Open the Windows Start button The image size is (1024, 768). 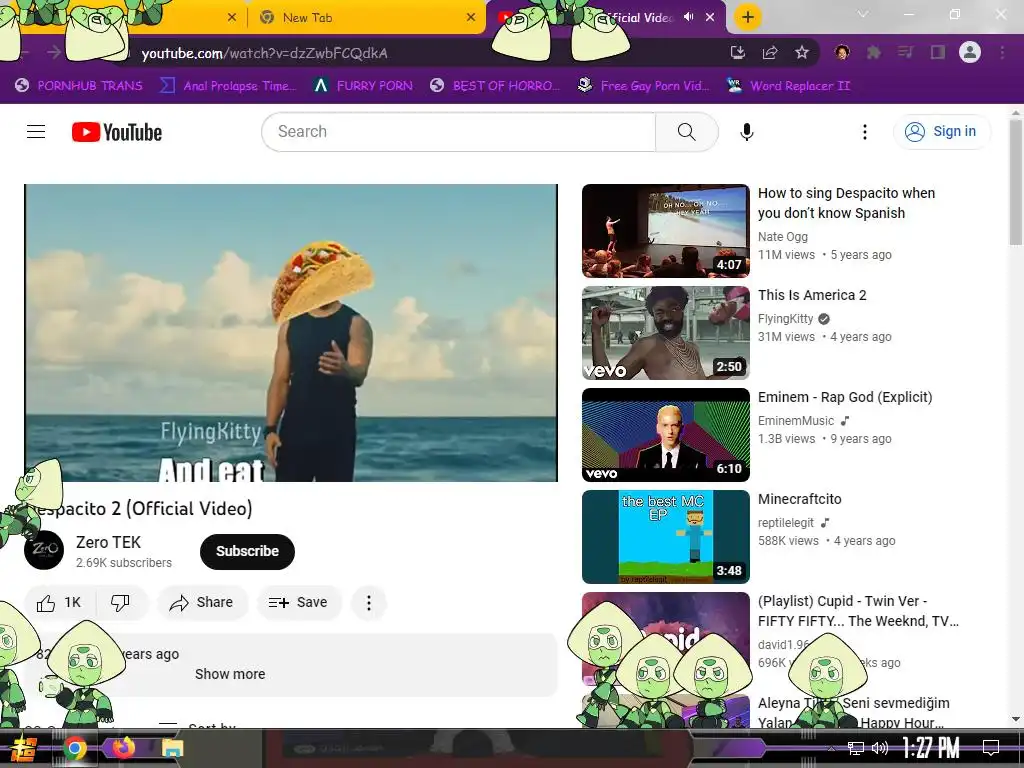click(25, 748)
